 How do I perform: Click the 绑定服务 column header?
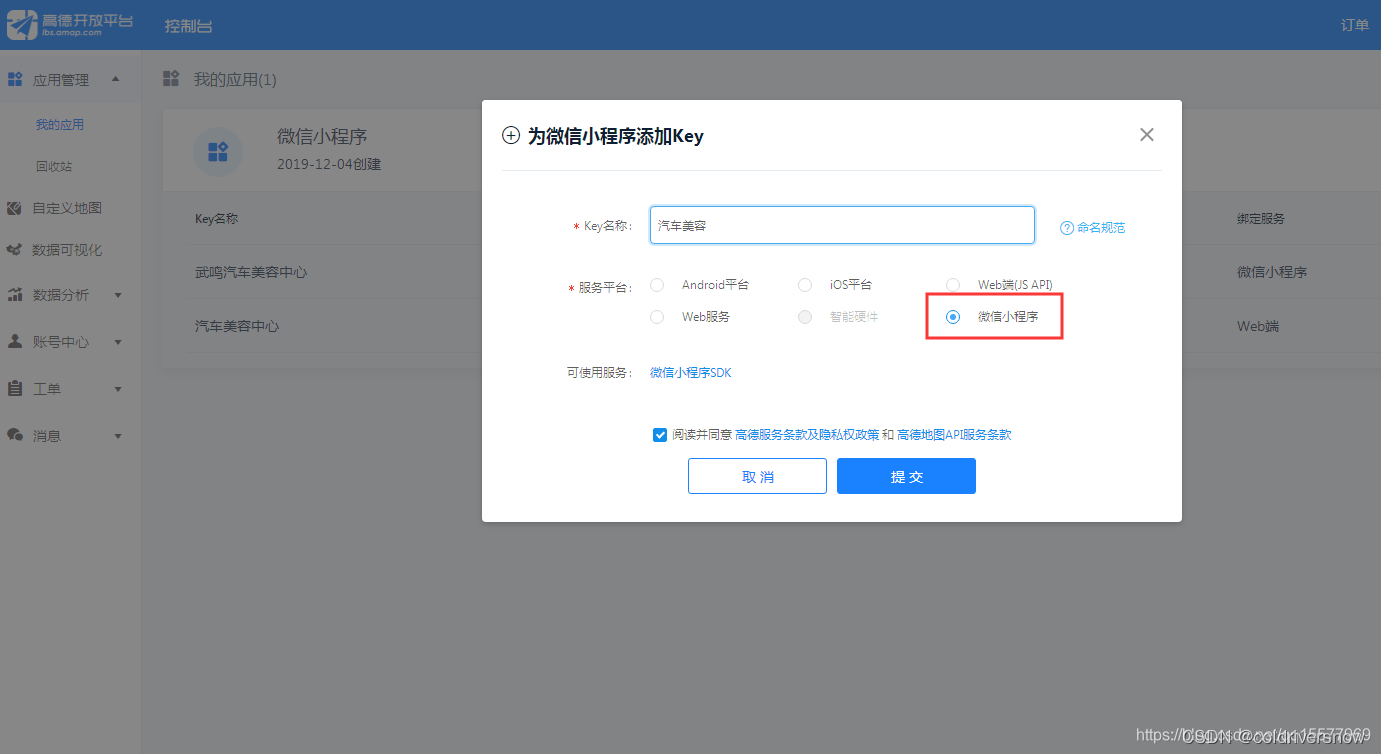(1261, 219)
